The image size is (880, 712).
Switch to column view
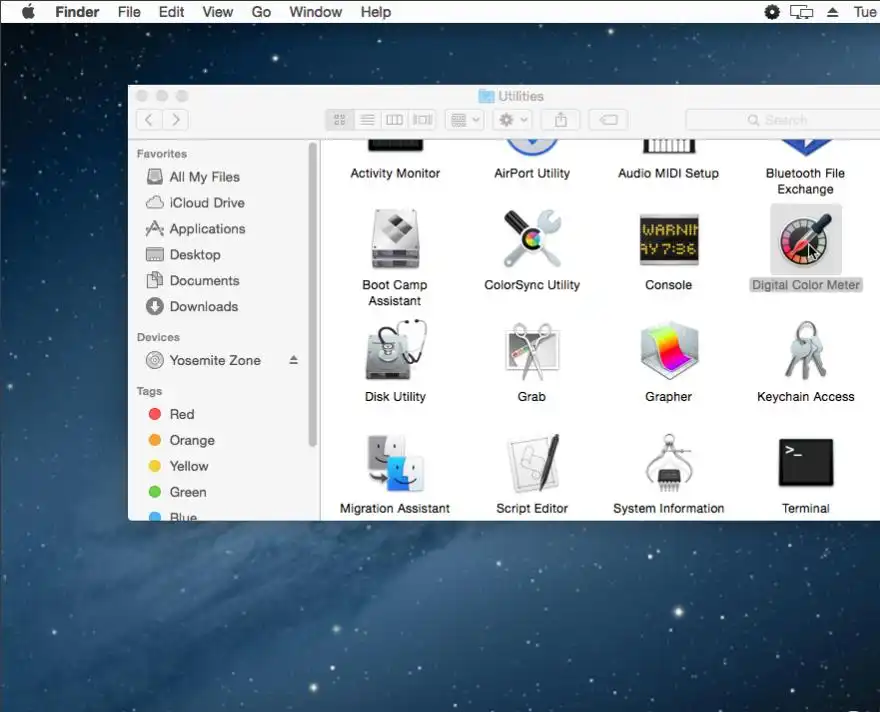point(395,120)
